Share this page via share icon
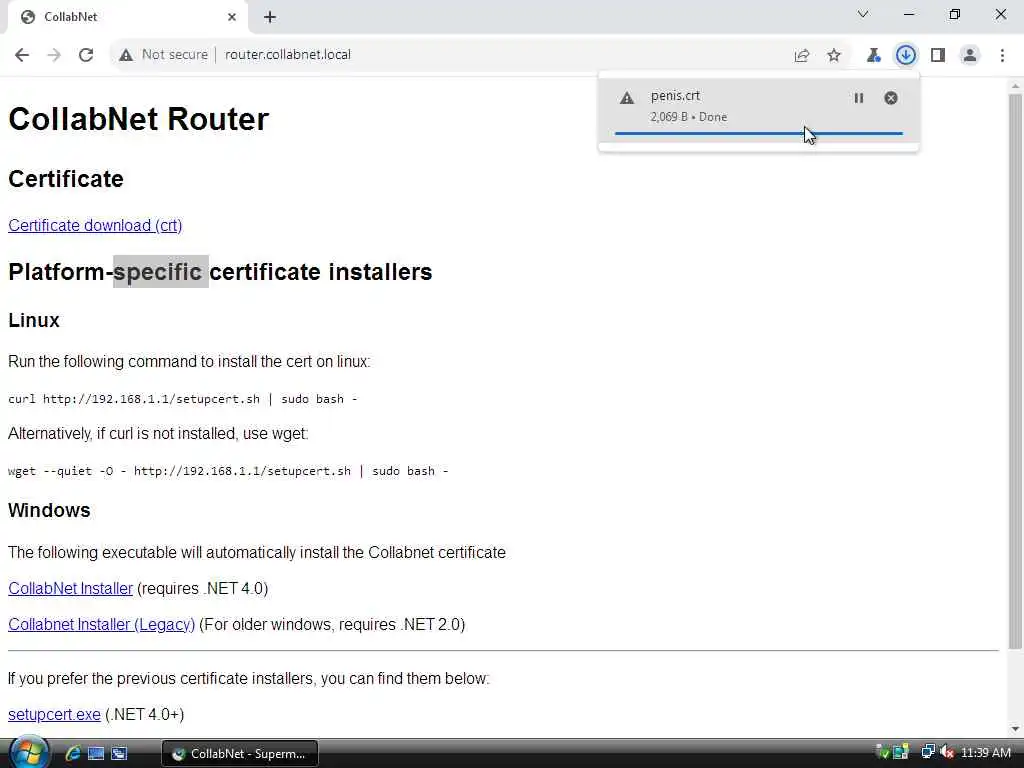Screen dimensions: 1024x768 (802, 56)
